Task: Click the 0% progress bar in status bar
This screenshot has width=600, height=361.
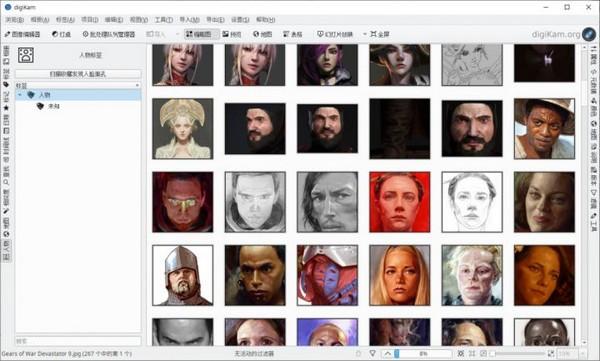Action: 423,353
